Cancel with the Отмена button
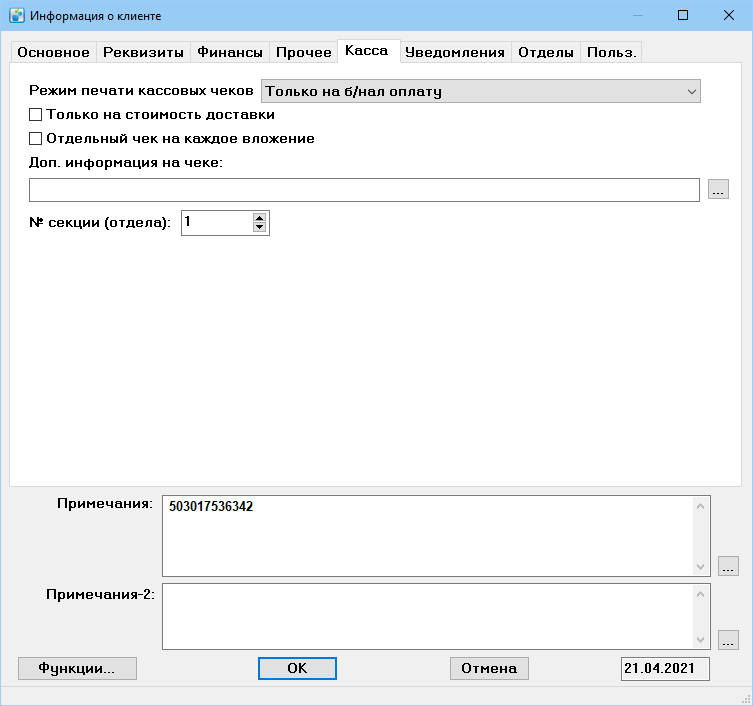Screen dimensions: 753x706 (489, 669)
